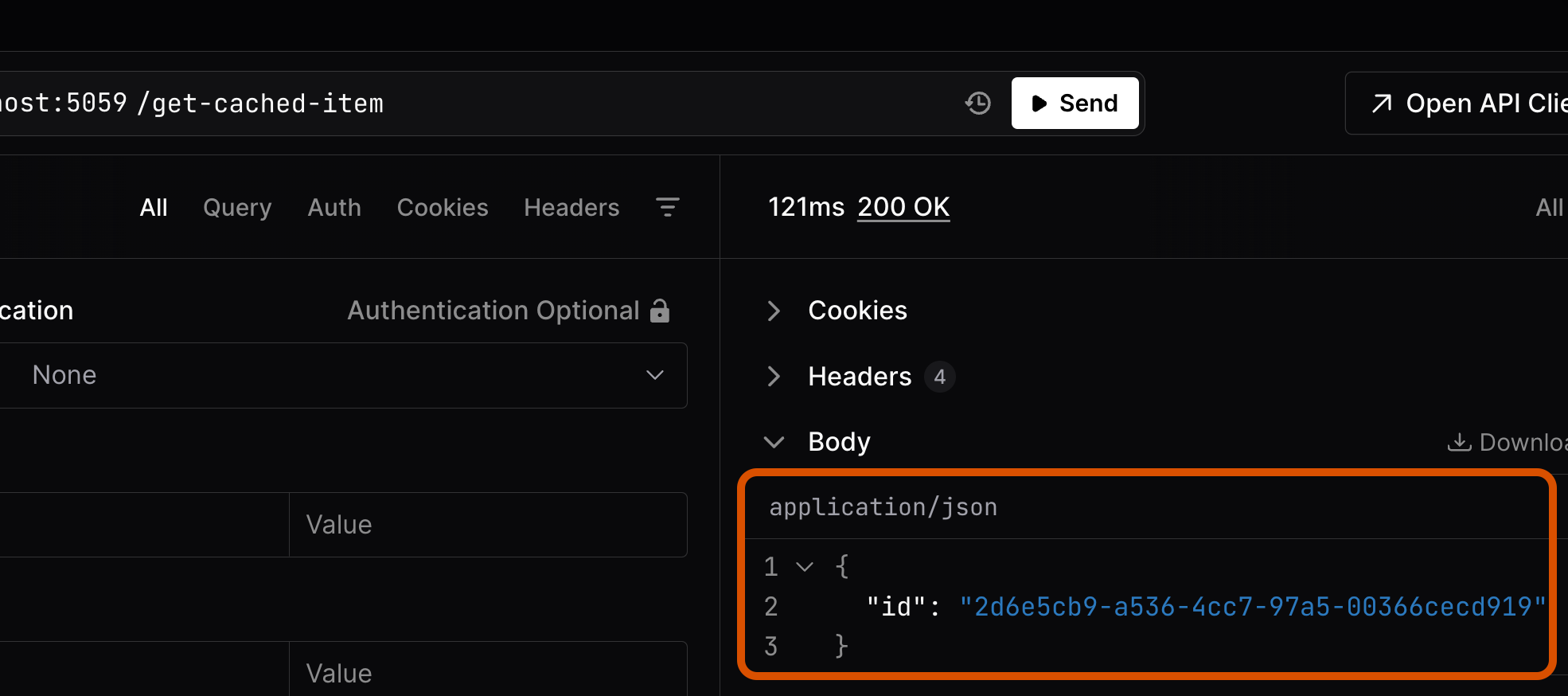1568x696 pixels.
Task: Click the Authentication Optional lock icon
Action: (660, 311)
